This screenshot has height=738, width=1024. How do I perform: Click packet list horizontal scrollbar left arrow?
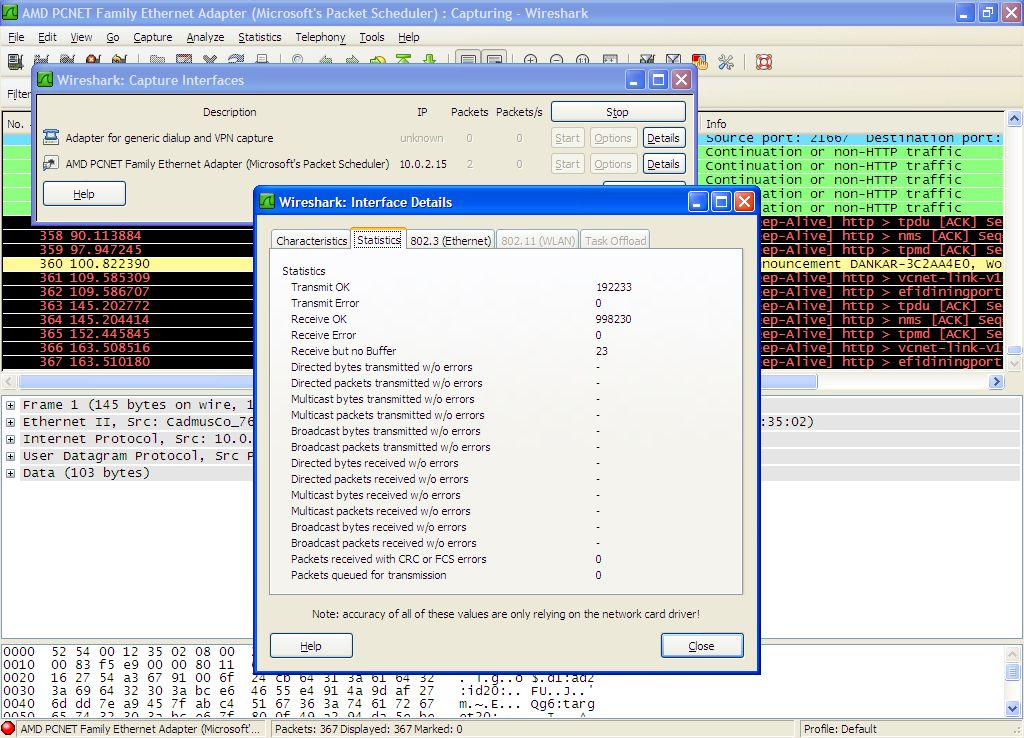coord(9,381)
